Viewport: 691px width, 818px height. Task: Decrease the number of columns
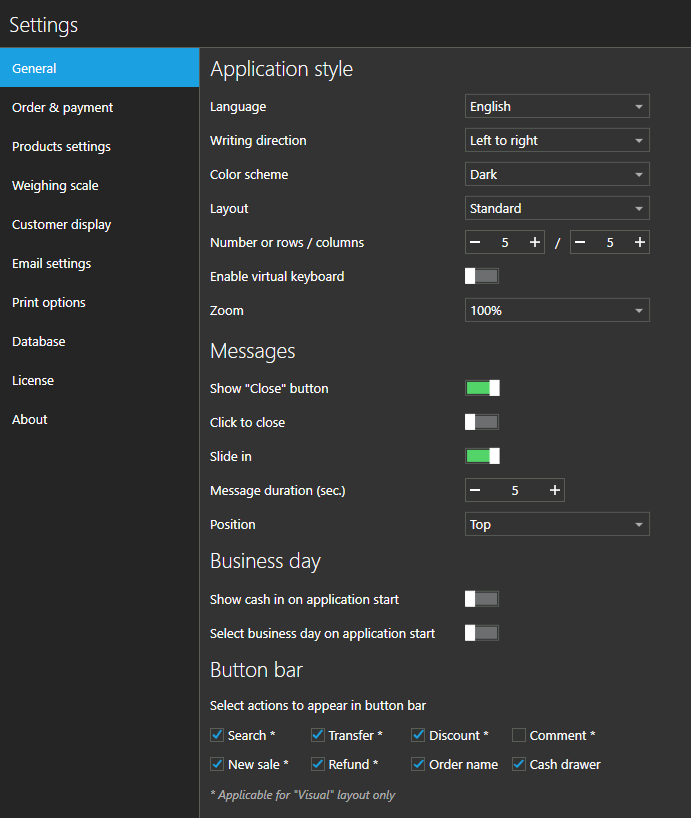click(580, 242)
